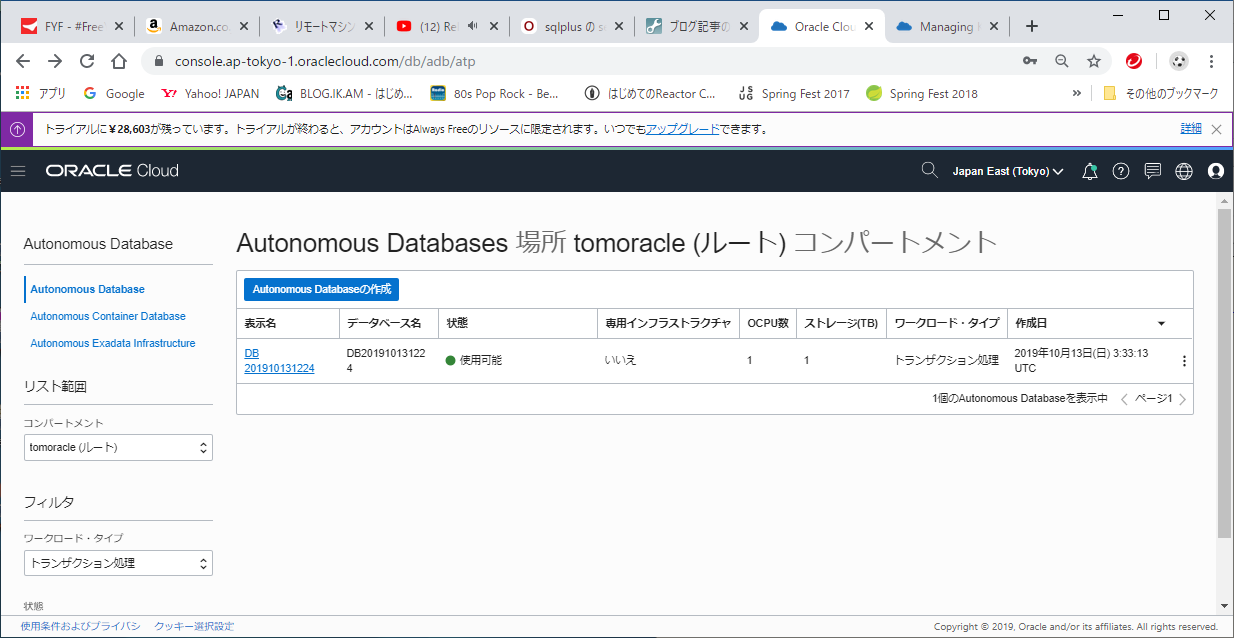Open the DB 201910131224 database link

tap(279, 360)
